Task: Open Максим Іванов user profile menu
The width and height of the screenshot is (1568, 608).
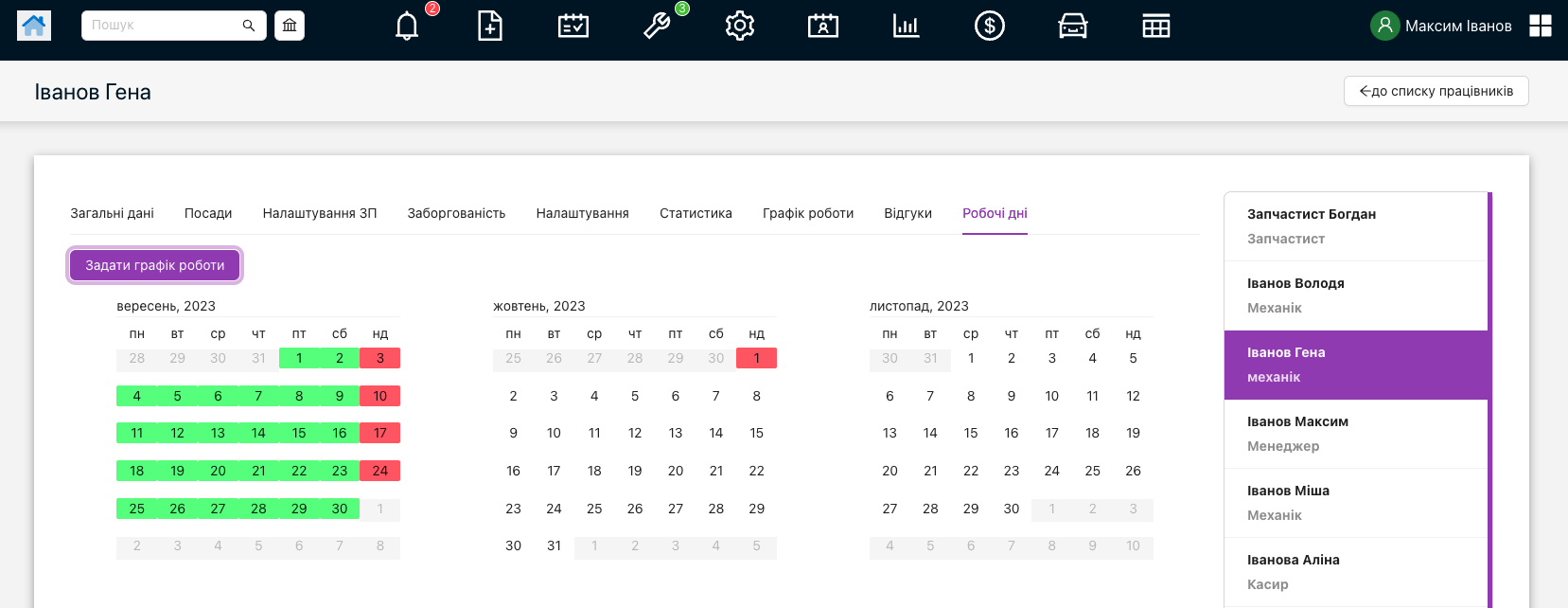Action: pos(1441,26)
